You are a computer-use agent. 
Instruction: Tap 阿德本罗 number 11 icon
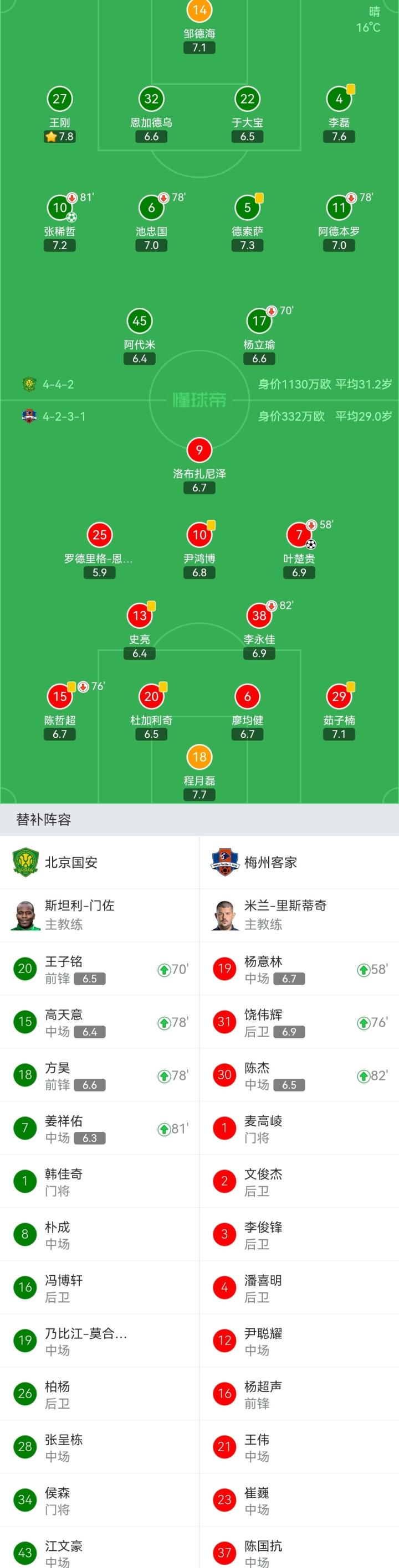pos(339,208)
